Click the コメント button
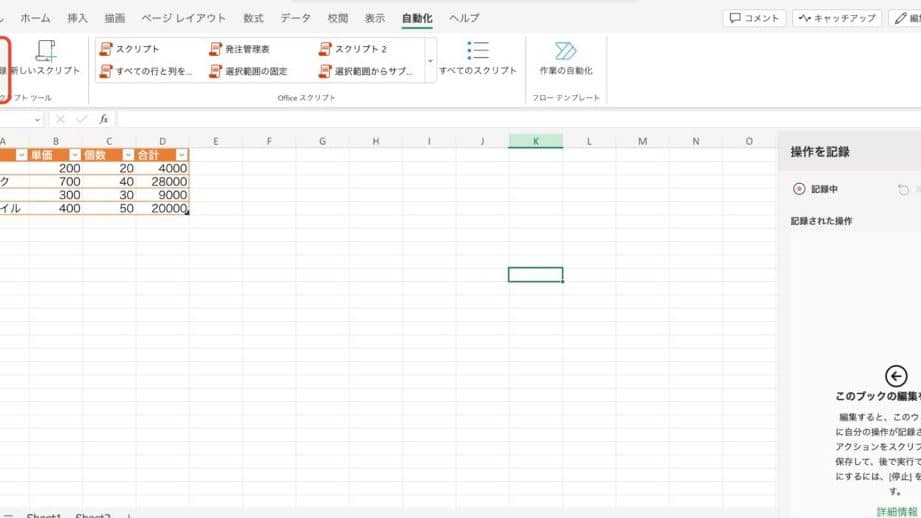This screenshot has width=921, height=518. point(754,18)
